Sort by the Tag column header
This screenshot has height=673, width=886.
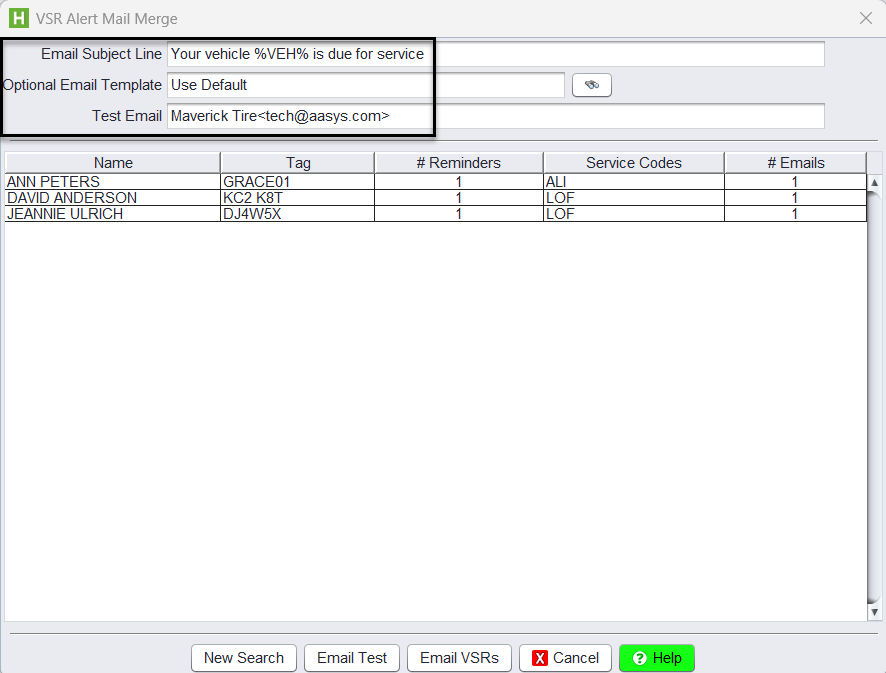click(x=297, y=163)
